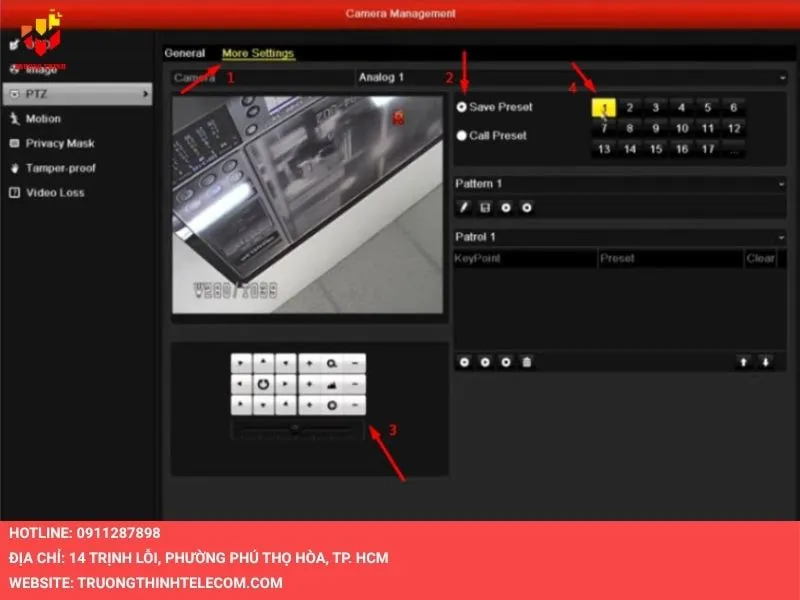
Task: Open the Analog 1 camera dropdown
Action: click(x=570, y=77)
